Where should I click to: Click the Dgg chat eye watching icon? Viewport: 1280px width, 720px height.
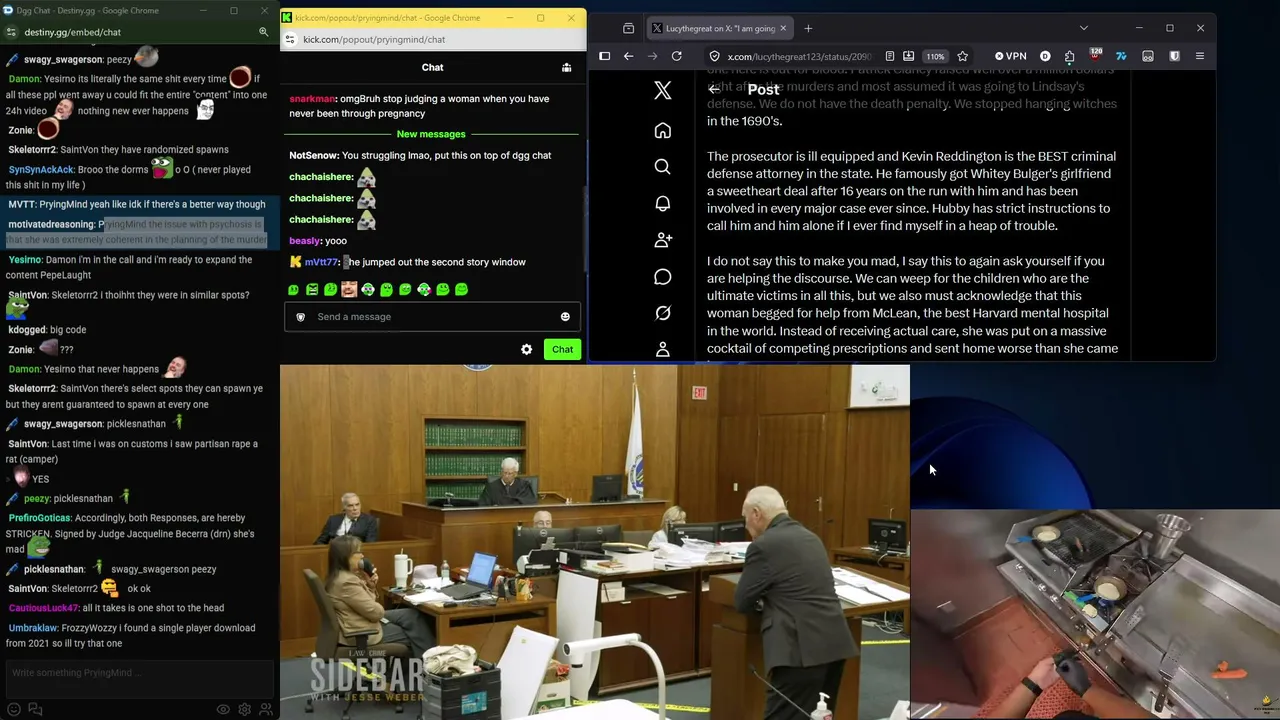223,709
